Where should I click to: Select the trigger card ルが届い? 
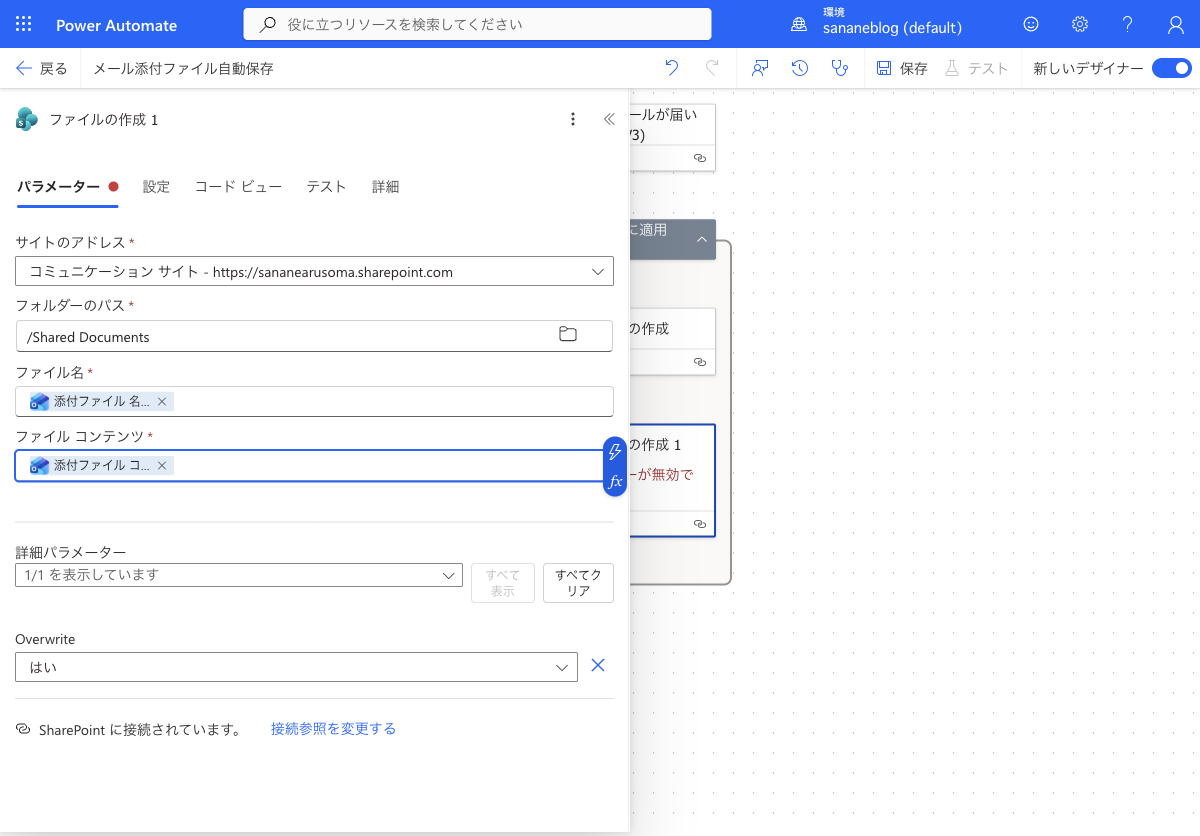(672, 137)
